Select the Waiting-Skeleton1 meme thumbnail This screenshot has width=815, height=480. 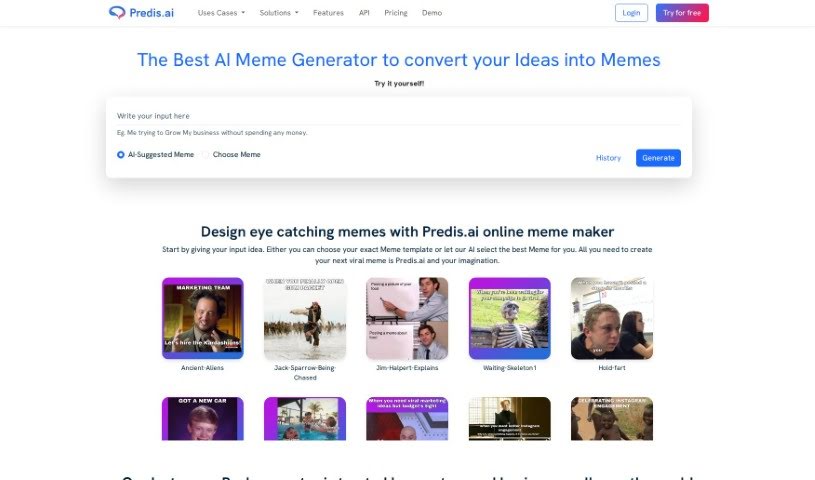click(509, 318)
